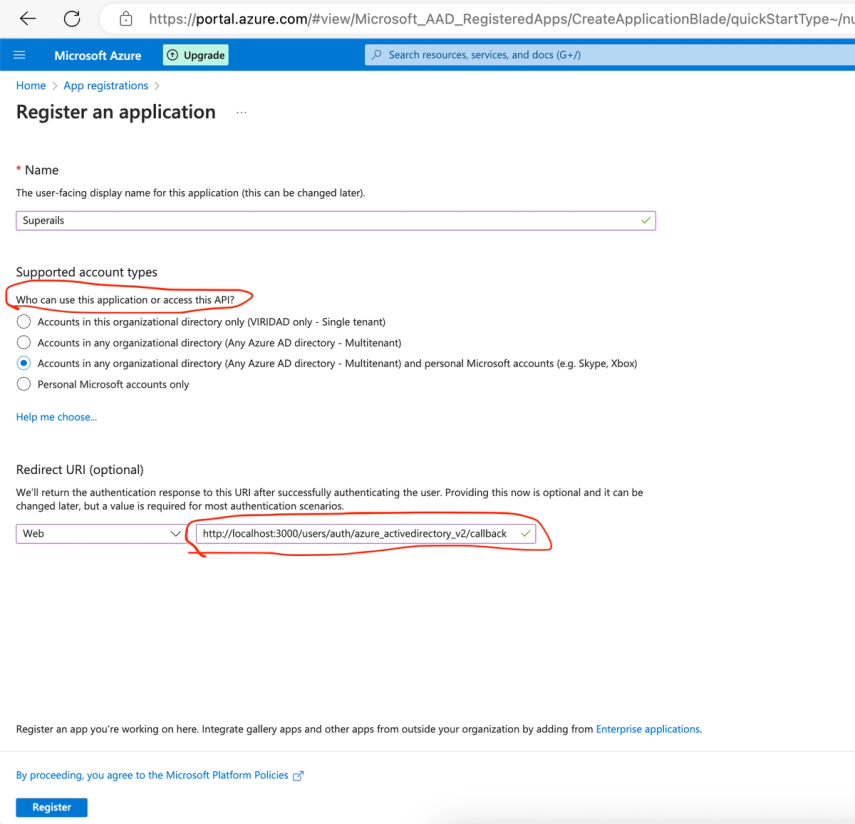Go back using the browser back arrow
This screenshot has height=824, width=855.
pos(27,19)
